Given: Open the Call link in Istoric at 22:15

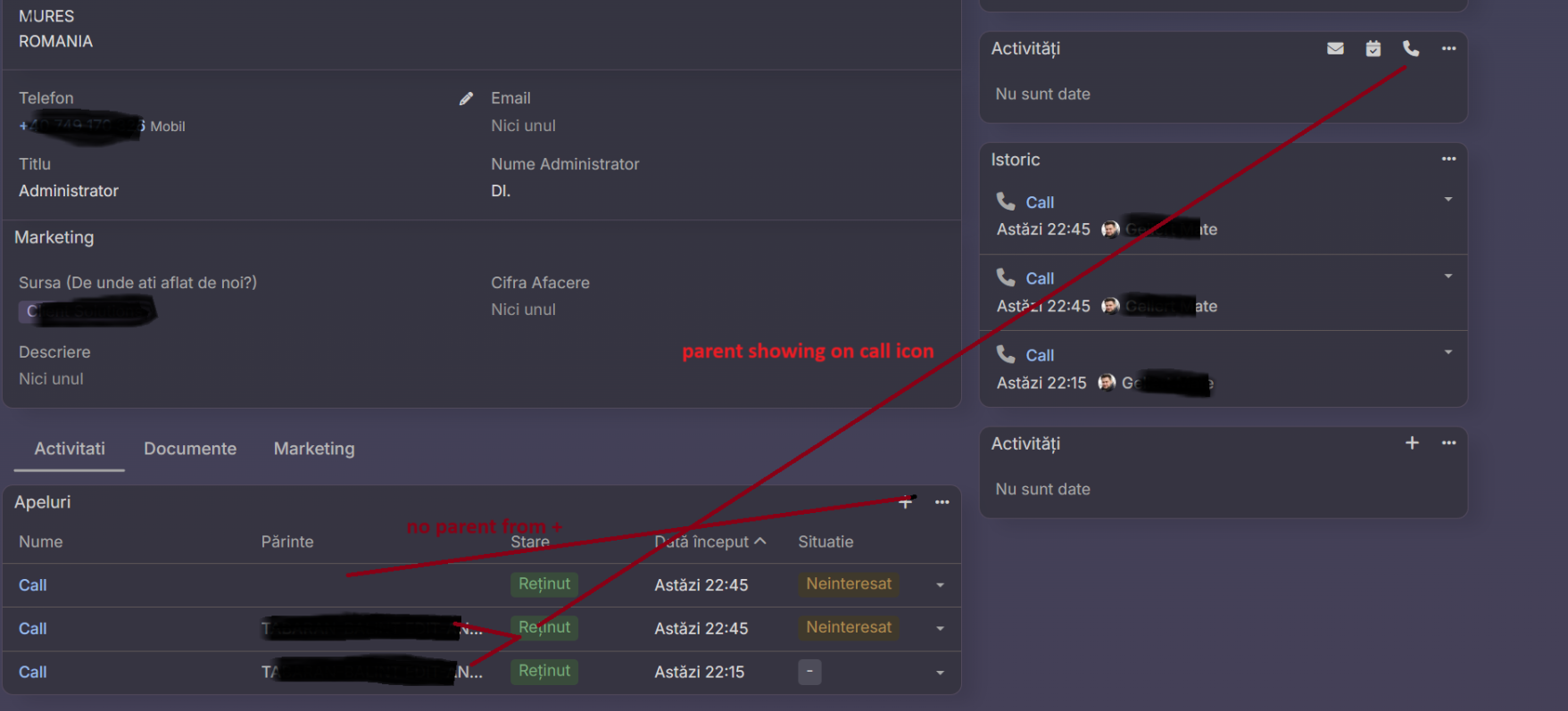Looking at the screenshot, I should point(1040,355).
